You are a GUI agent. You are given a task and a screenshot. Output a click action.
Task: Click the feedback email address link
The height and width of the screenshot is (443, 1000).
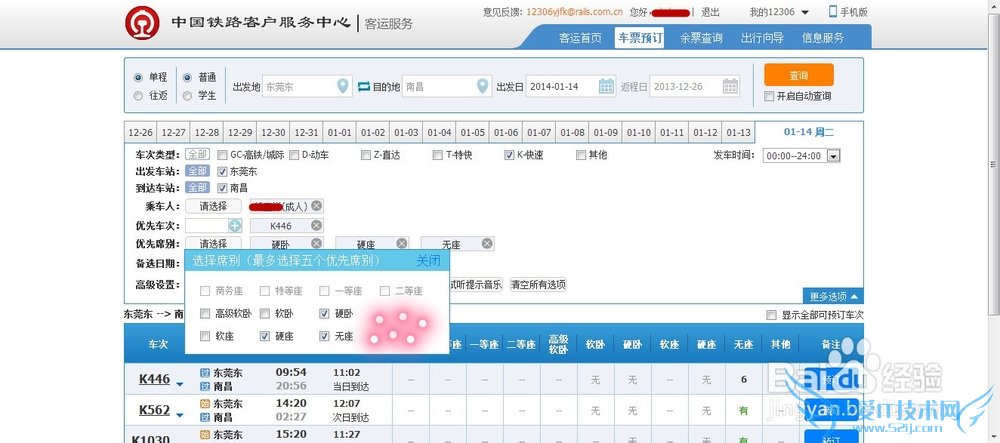coord(575,12)
